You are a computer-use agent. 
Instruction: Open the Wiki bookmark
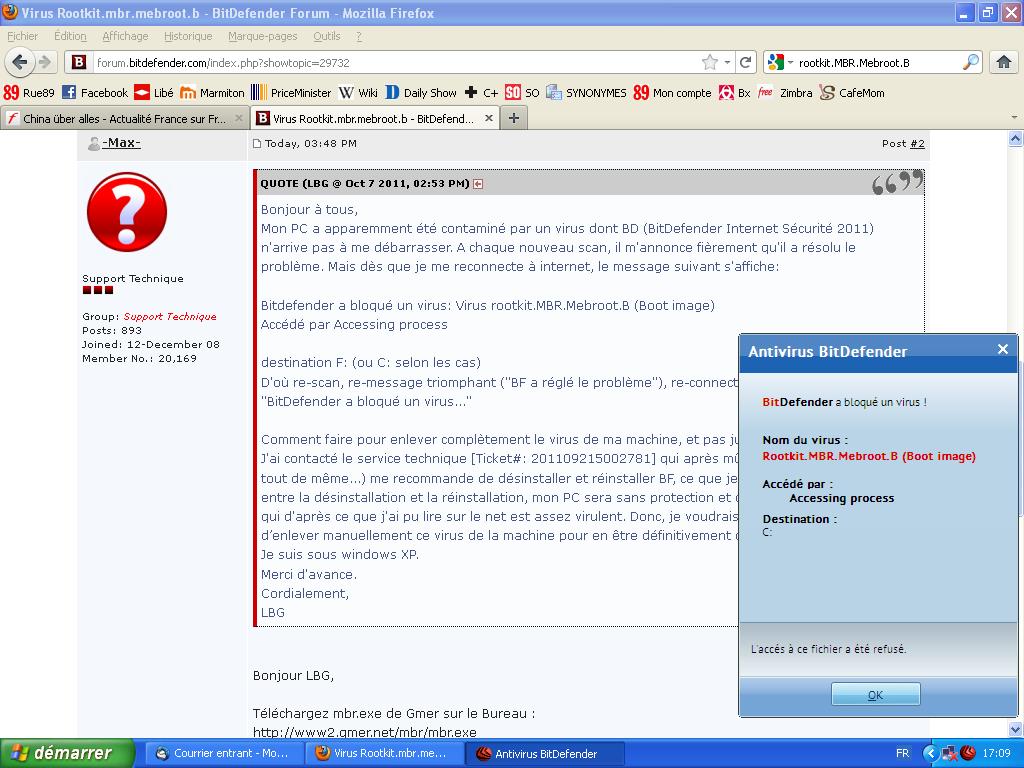coord(359,93)
